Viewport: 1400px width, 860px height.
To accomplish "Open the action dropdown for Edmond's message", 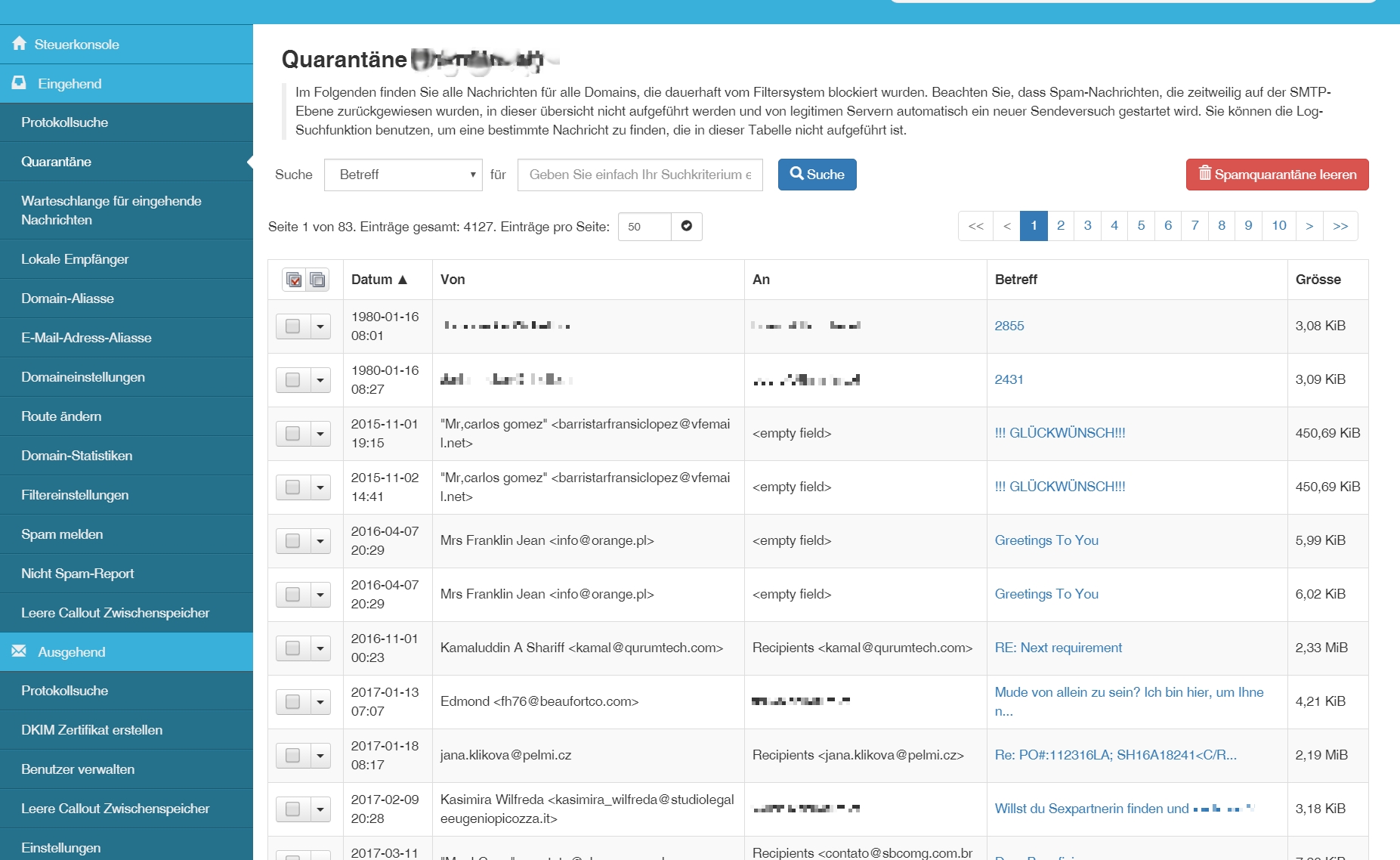I will [x=320, y=702].
